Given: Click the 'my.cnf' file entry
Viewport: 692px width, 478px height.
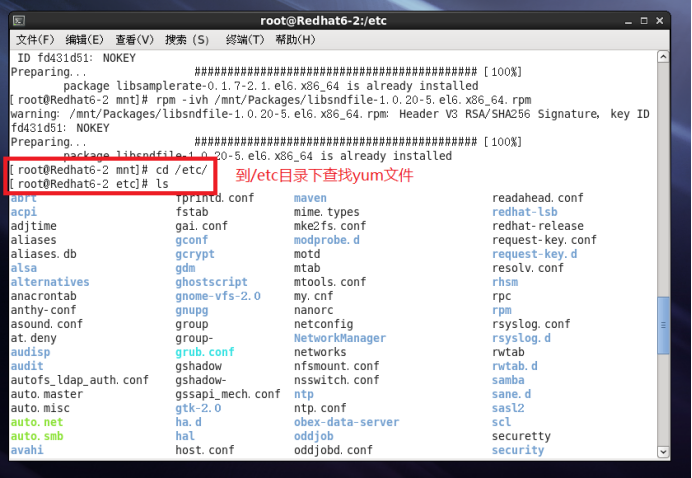Looking at the screenshot, I should pyautogui.click(x=314, y=296).
